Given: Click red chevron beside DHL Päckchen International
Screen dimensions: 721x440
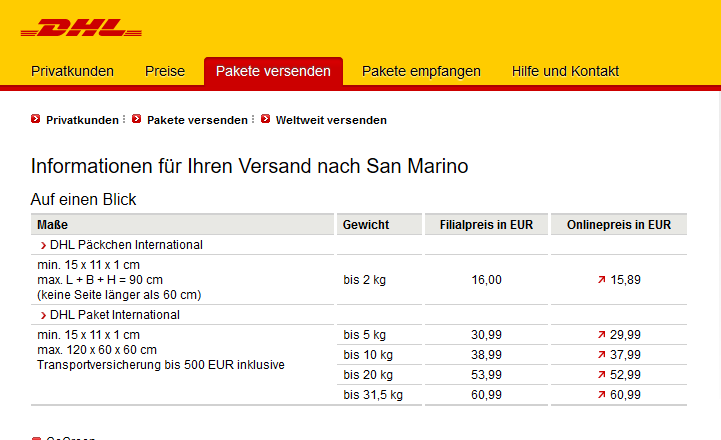Looking at the screenshot, I should 43,246.
